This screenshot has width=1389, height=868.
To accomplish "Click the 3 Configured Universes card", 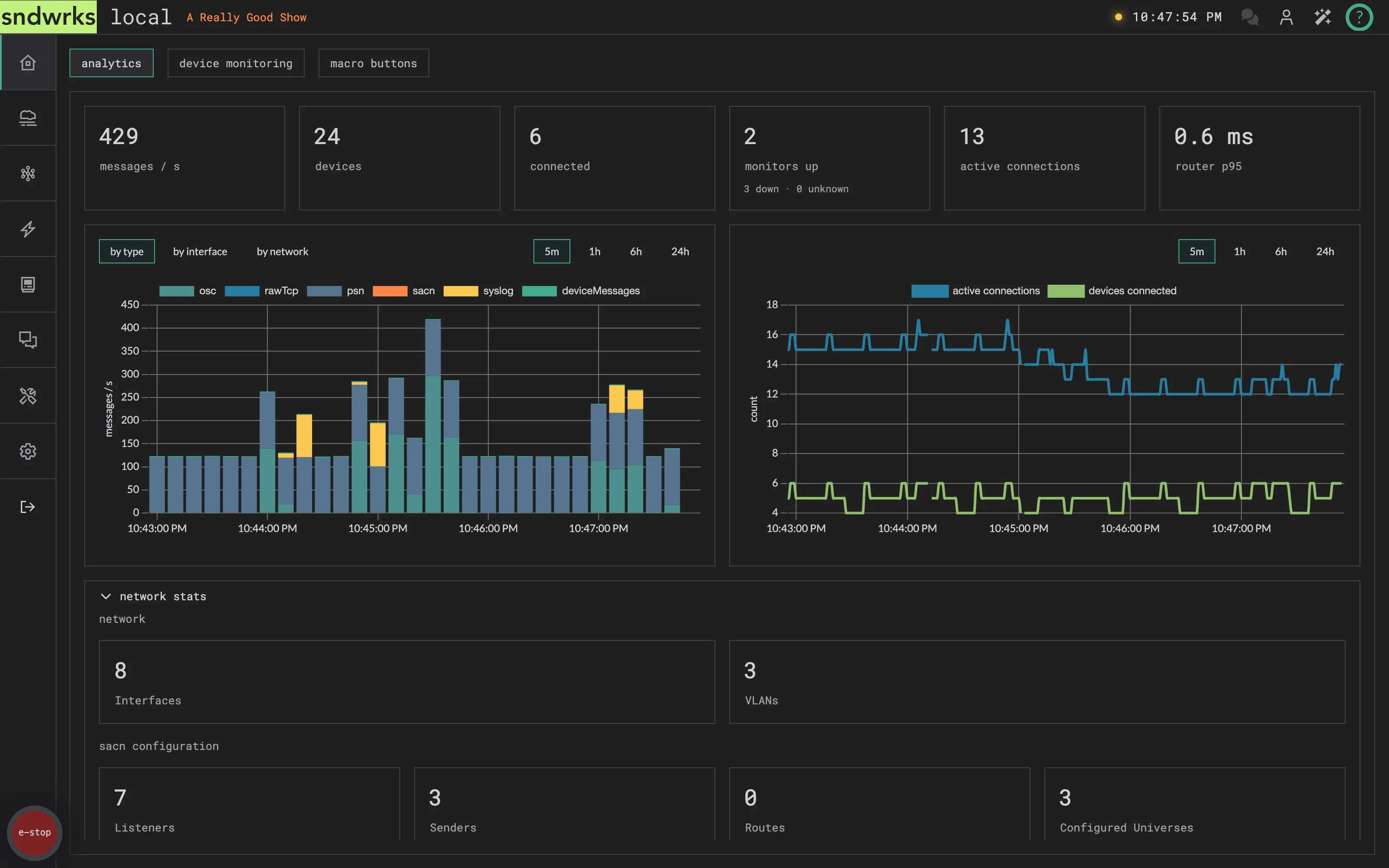I will 1195,804.
